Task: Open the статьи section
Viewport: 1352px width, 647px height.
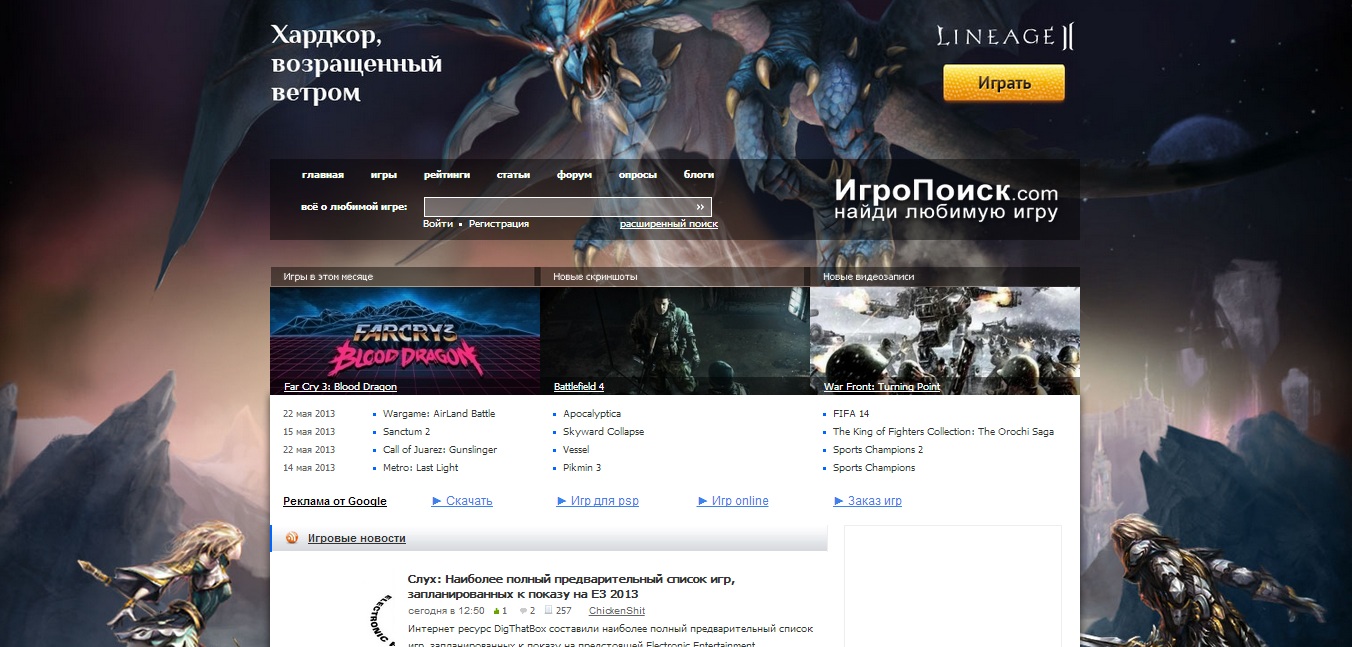Action: (513, 175)
